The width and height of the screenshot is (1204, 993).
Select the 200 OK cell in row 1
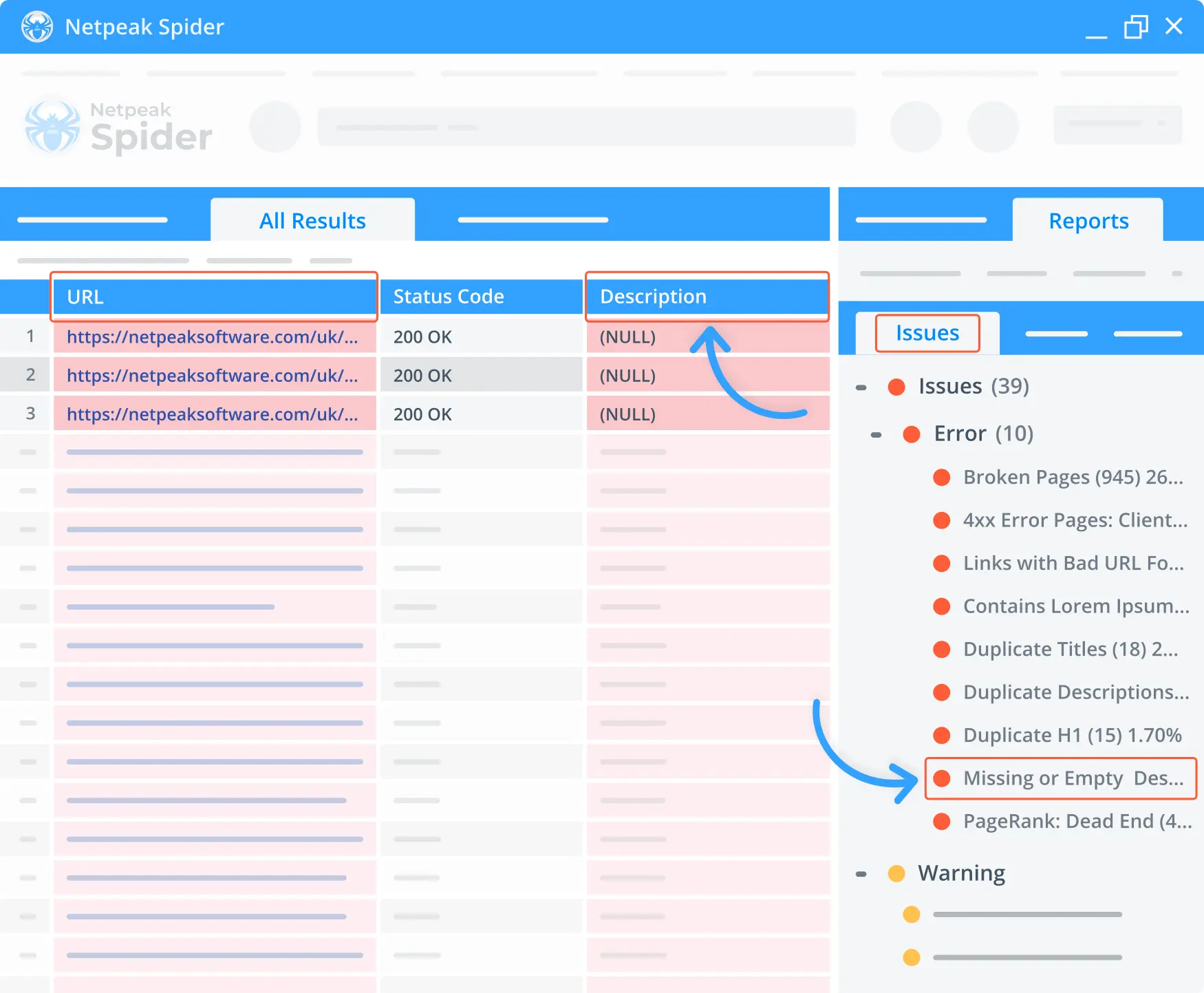[x=481, y=337]
